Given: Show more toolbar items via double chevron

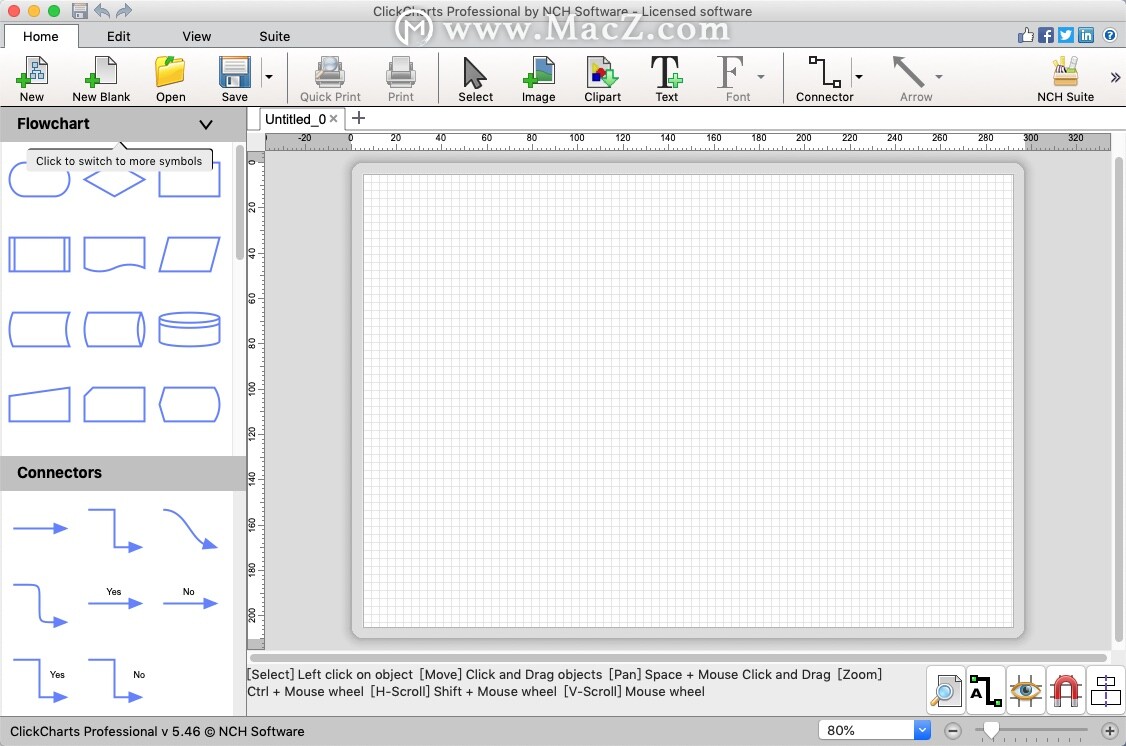Looking at the screenshot, I should (x=1115, y=77).
